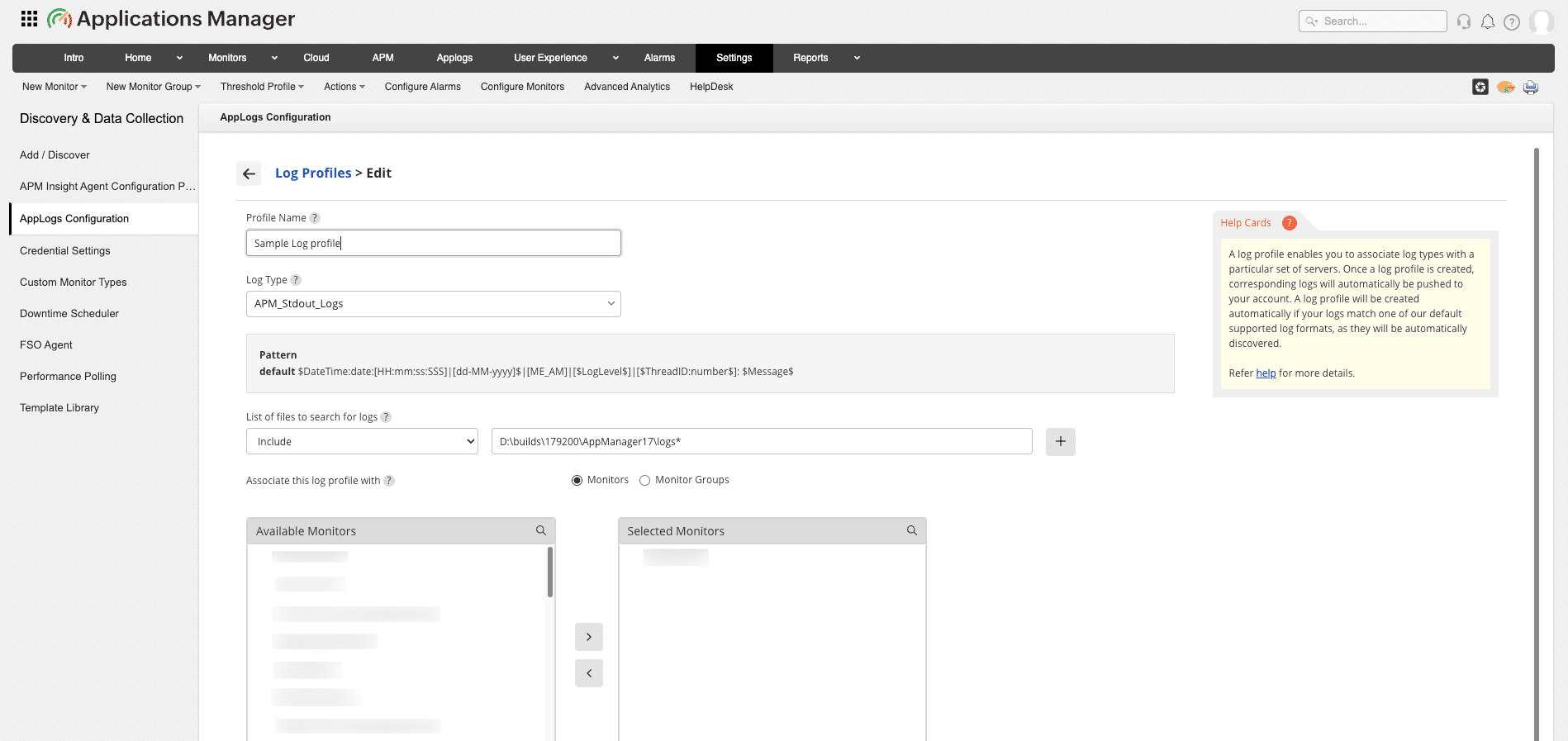The height and width of the screenshot is (741, 1568).
Task: Open Add / Discover in the sidebar
Action: [x=55, y=155]
